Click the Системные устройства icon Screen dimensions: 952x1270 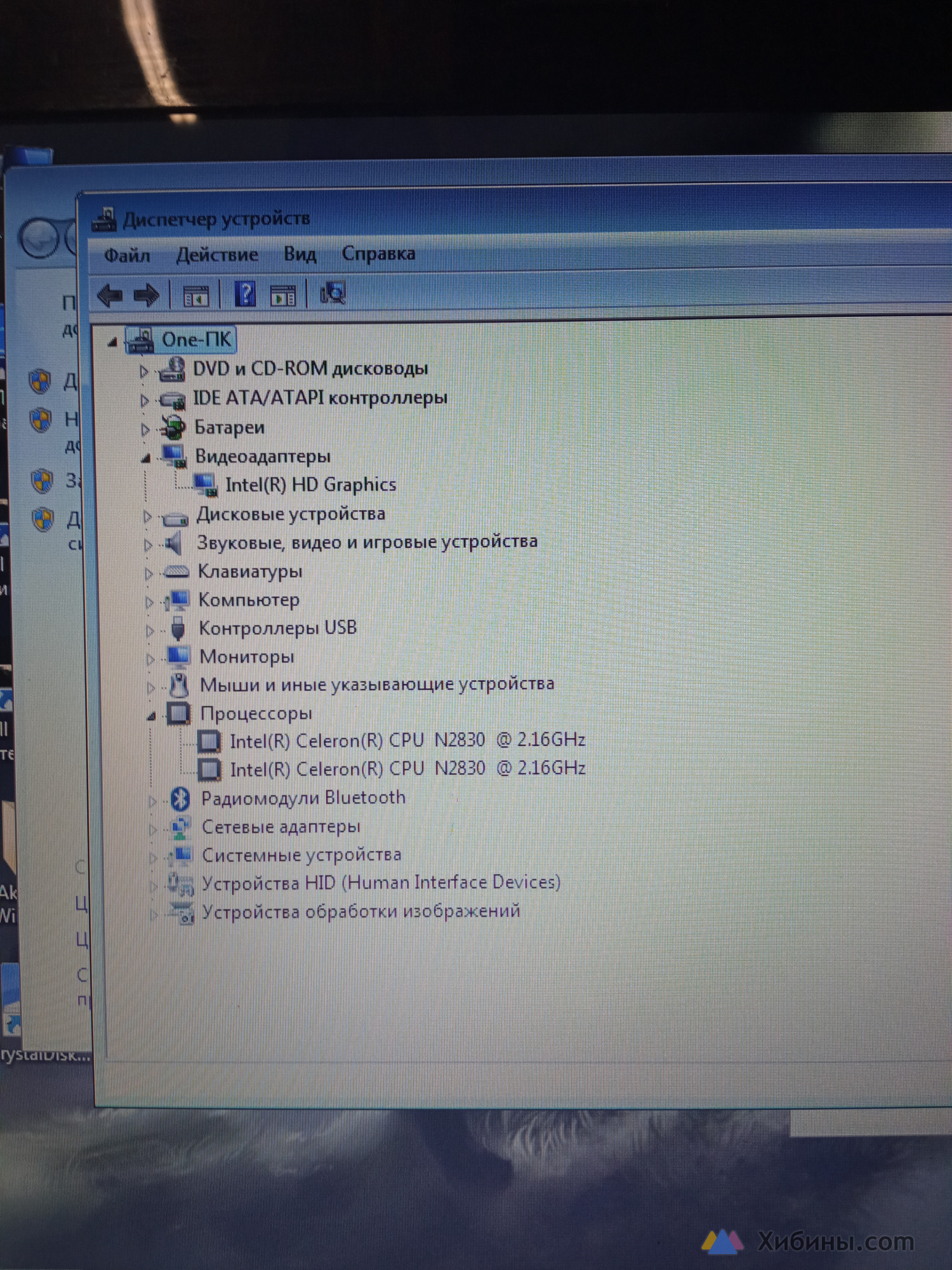[x=181, y=856]
